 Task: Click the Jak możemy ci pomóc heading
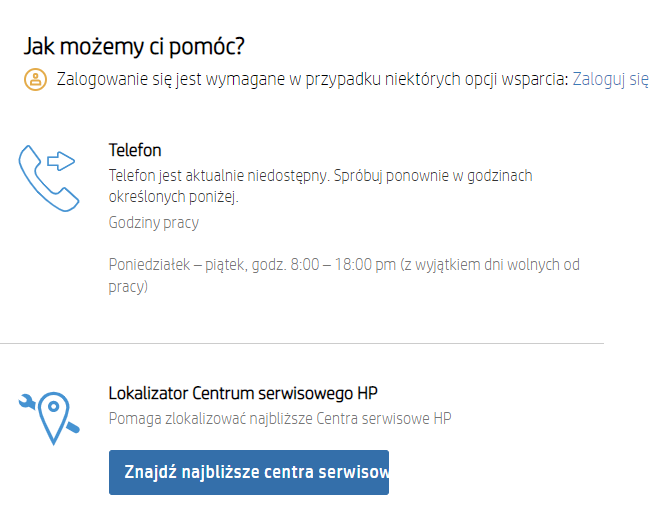coord(134,46)
